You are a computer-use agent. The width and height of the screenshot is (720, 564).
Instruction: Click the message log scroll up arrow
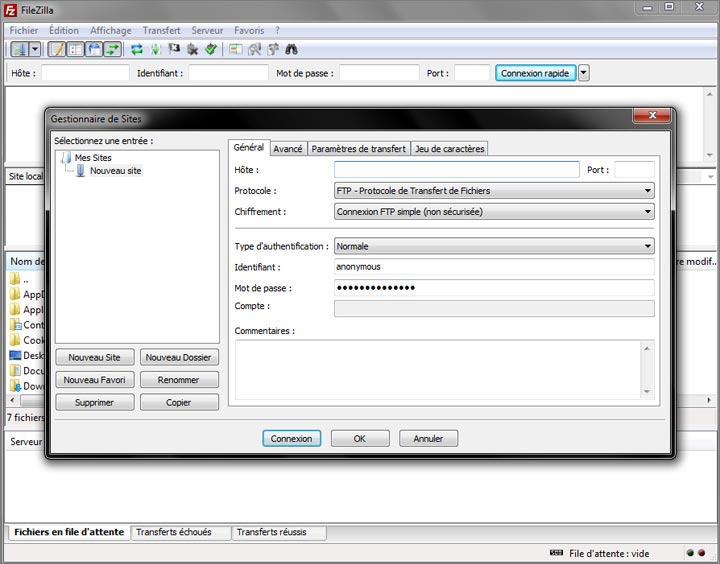709,94
